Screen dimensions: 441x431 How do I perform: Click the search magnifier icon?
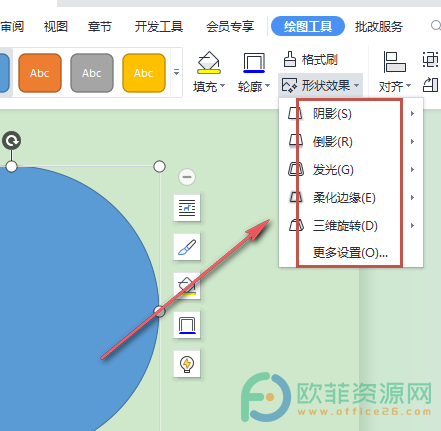(436, 25)
